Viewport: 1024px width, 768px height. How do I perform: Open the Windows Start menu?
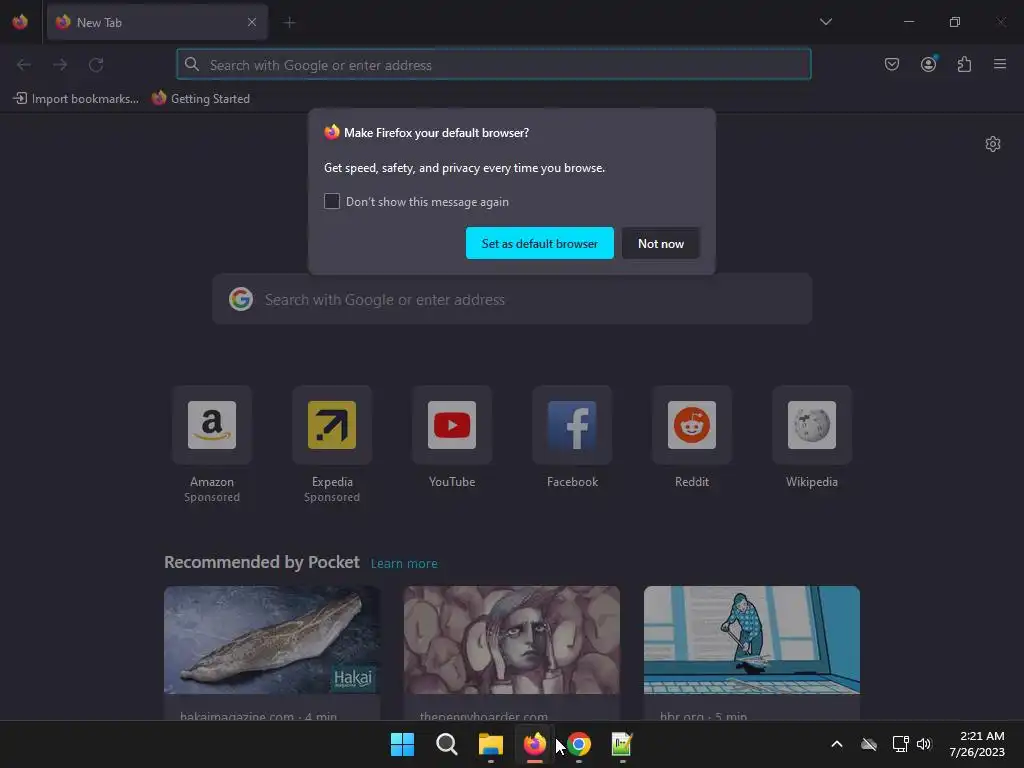coord(402,744)
